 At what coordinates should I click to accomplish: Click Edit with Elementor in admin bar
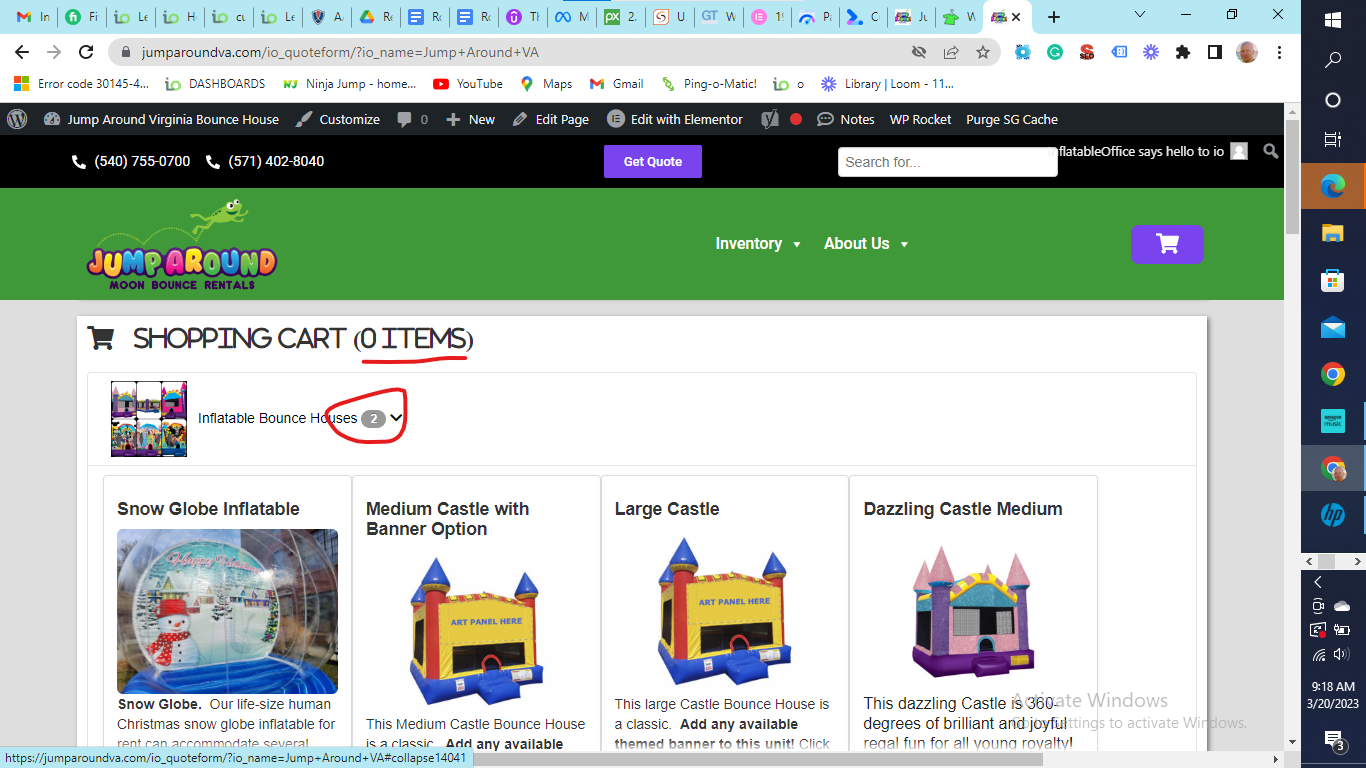(675, 119)
